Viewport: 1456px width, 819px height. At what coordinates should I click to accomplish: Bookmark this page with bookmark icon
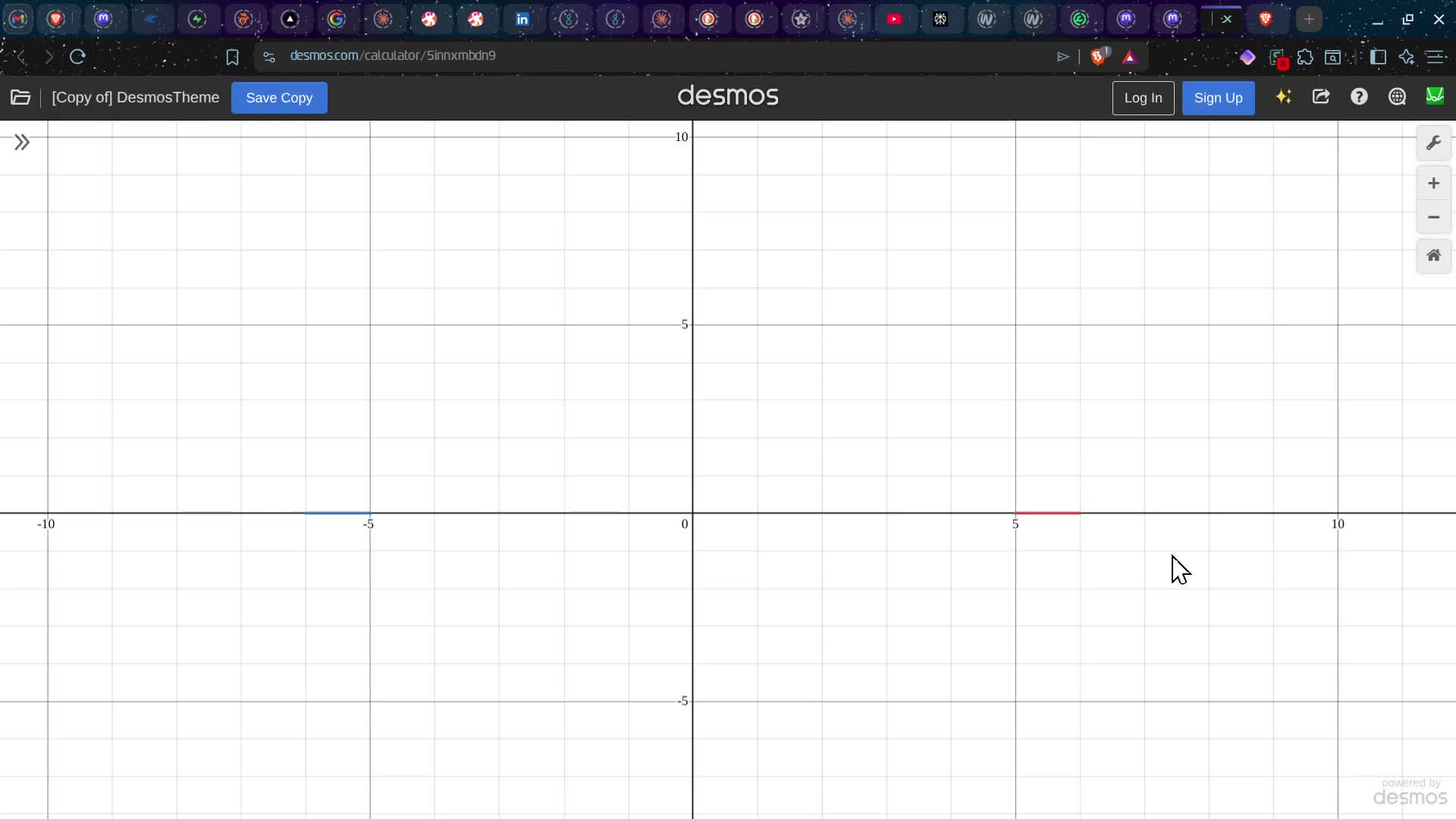(x=232, y=57)
